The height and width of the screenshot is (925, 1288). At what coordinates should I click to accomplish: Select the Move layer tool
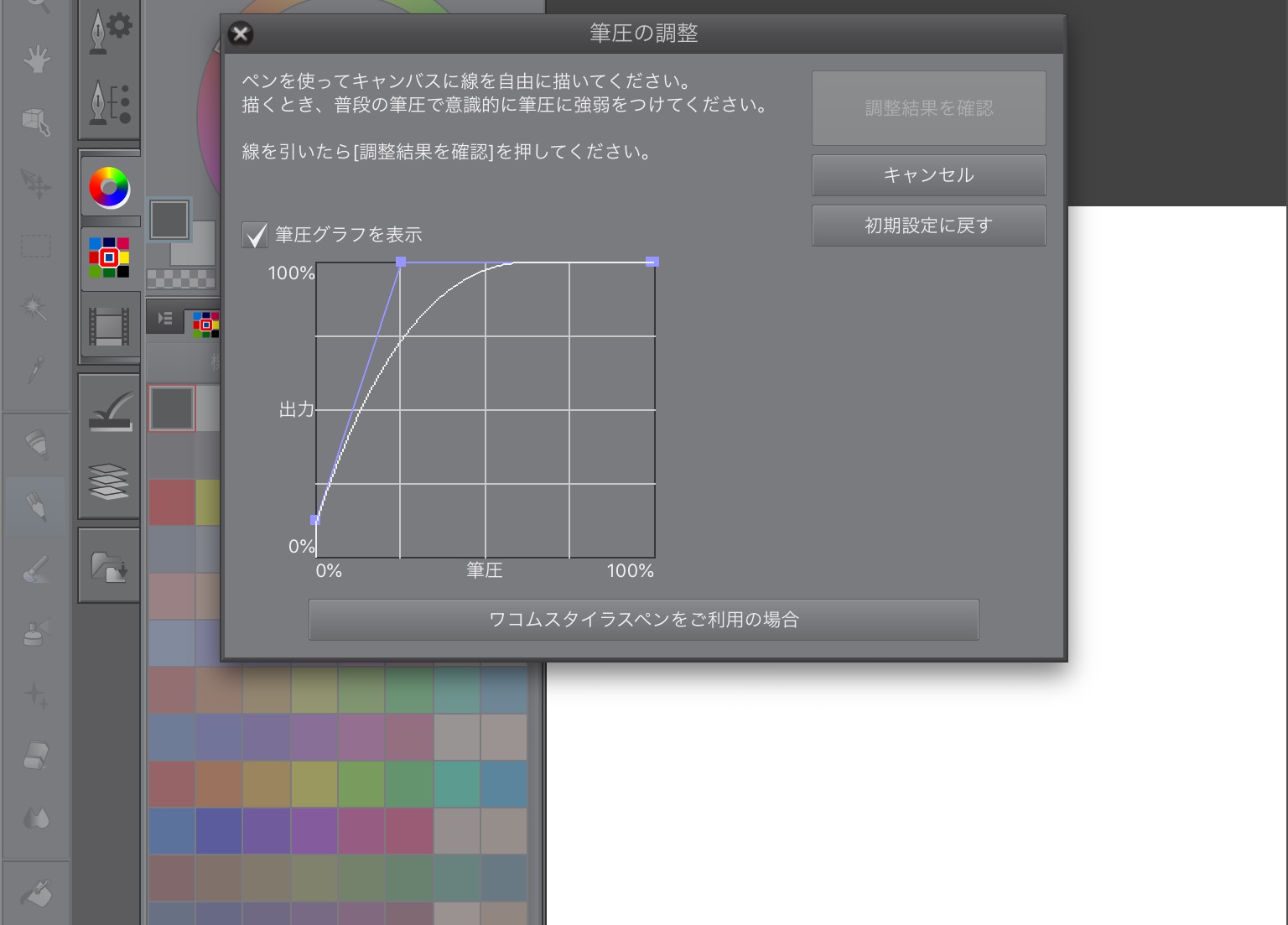[36, 184]
